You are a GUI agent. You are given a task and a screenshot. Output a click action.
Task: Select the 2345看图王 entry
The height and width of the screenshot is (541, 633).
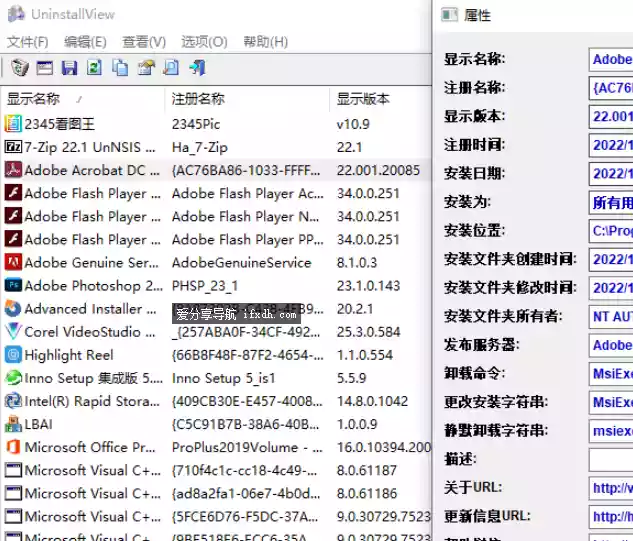pyautogui.click(x=59, y=124)
